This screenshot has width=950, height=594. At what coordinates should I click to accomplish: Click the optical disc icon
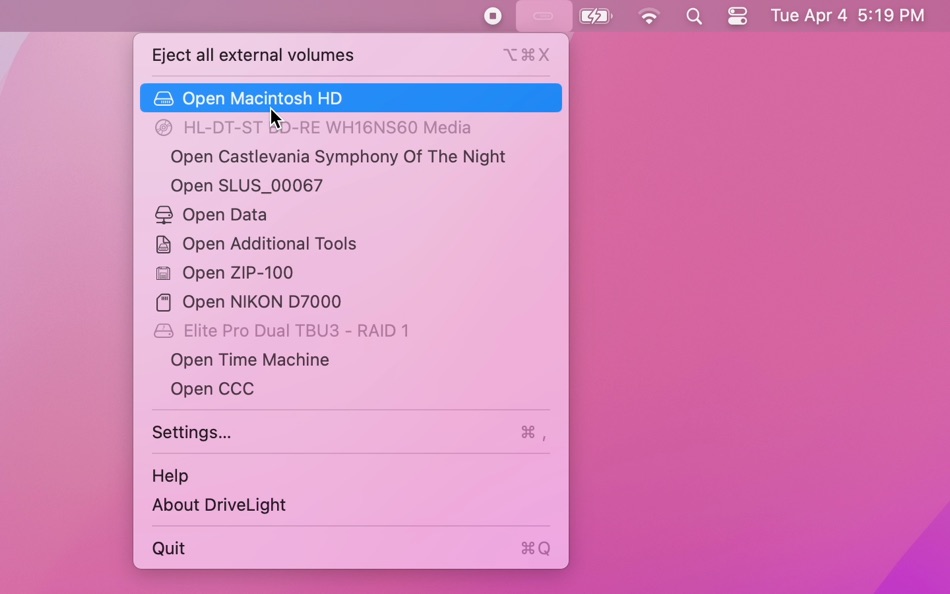pyautogui.click(x=164, y=128)
